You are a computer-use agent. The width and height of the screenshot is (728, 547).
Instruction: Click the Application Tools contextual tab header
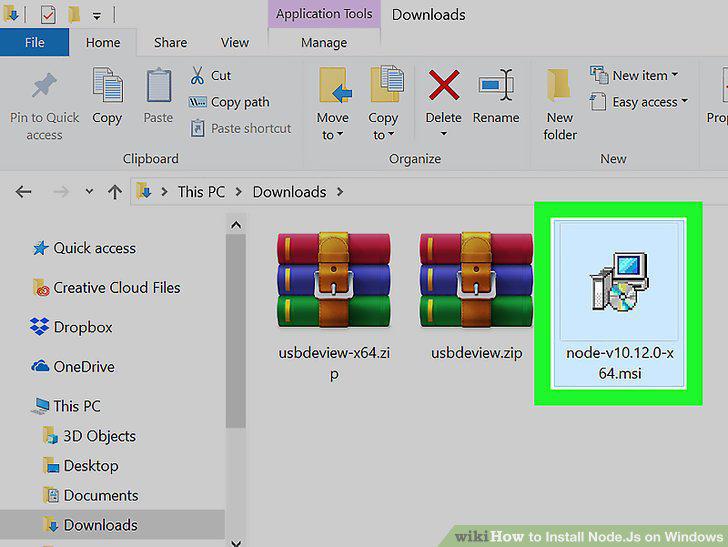(x=324, y=14)
